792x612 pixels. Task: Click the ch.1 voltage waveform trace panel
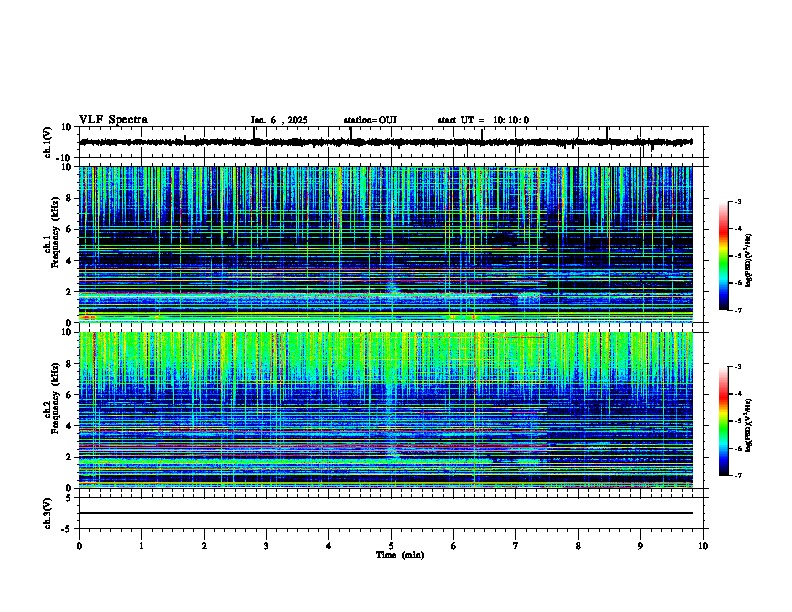click(x=391, y=142)
